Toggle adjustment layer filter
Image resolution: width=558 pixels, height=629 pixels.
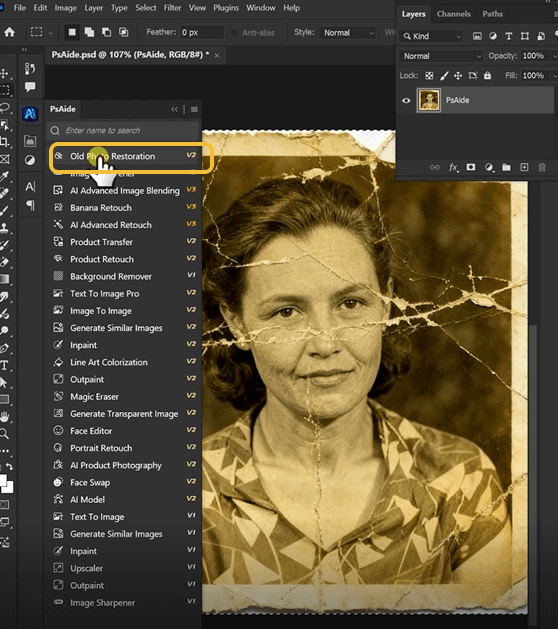493,36
